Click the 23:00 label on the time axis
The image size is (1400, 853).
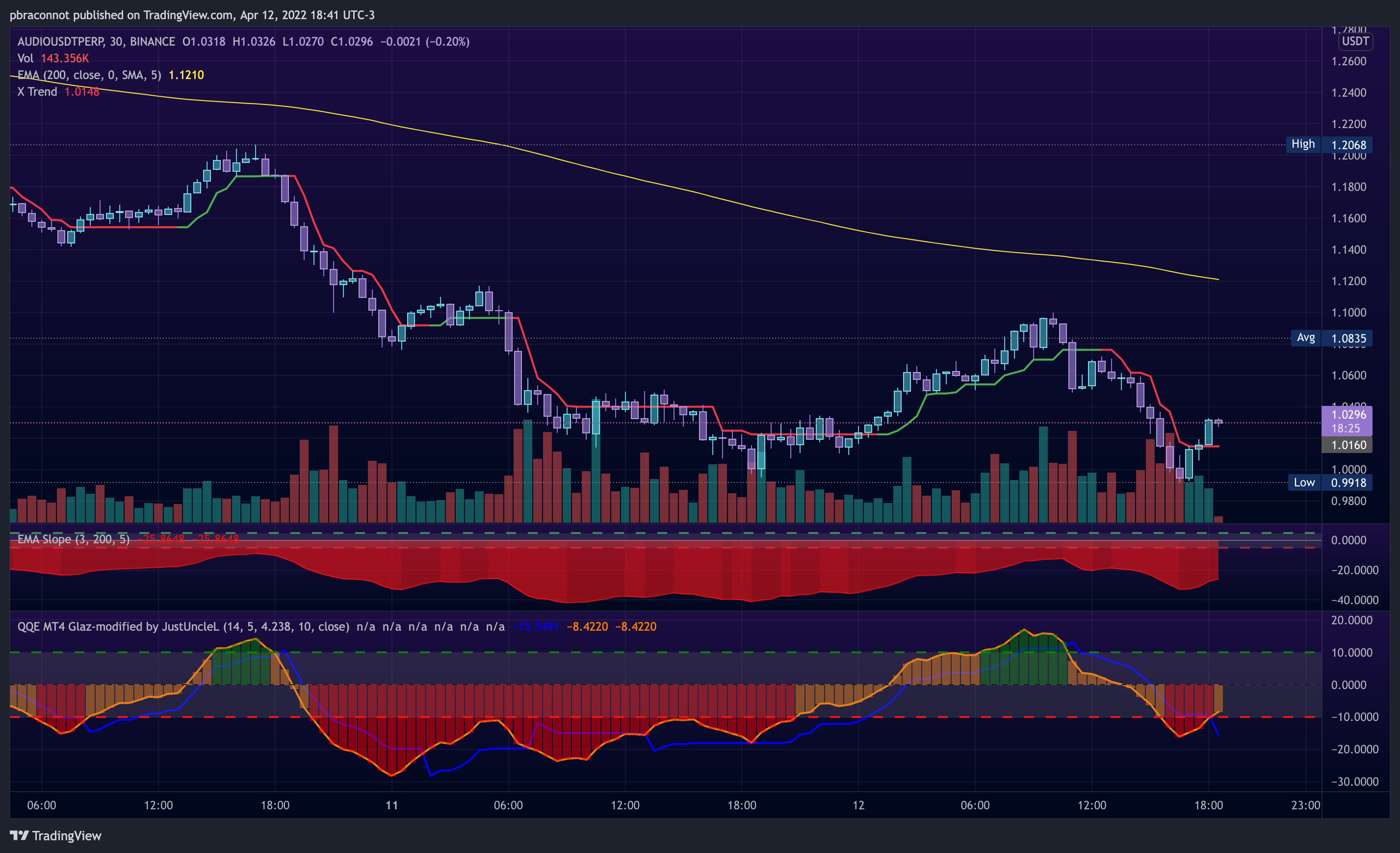(x=1305, y=805)
